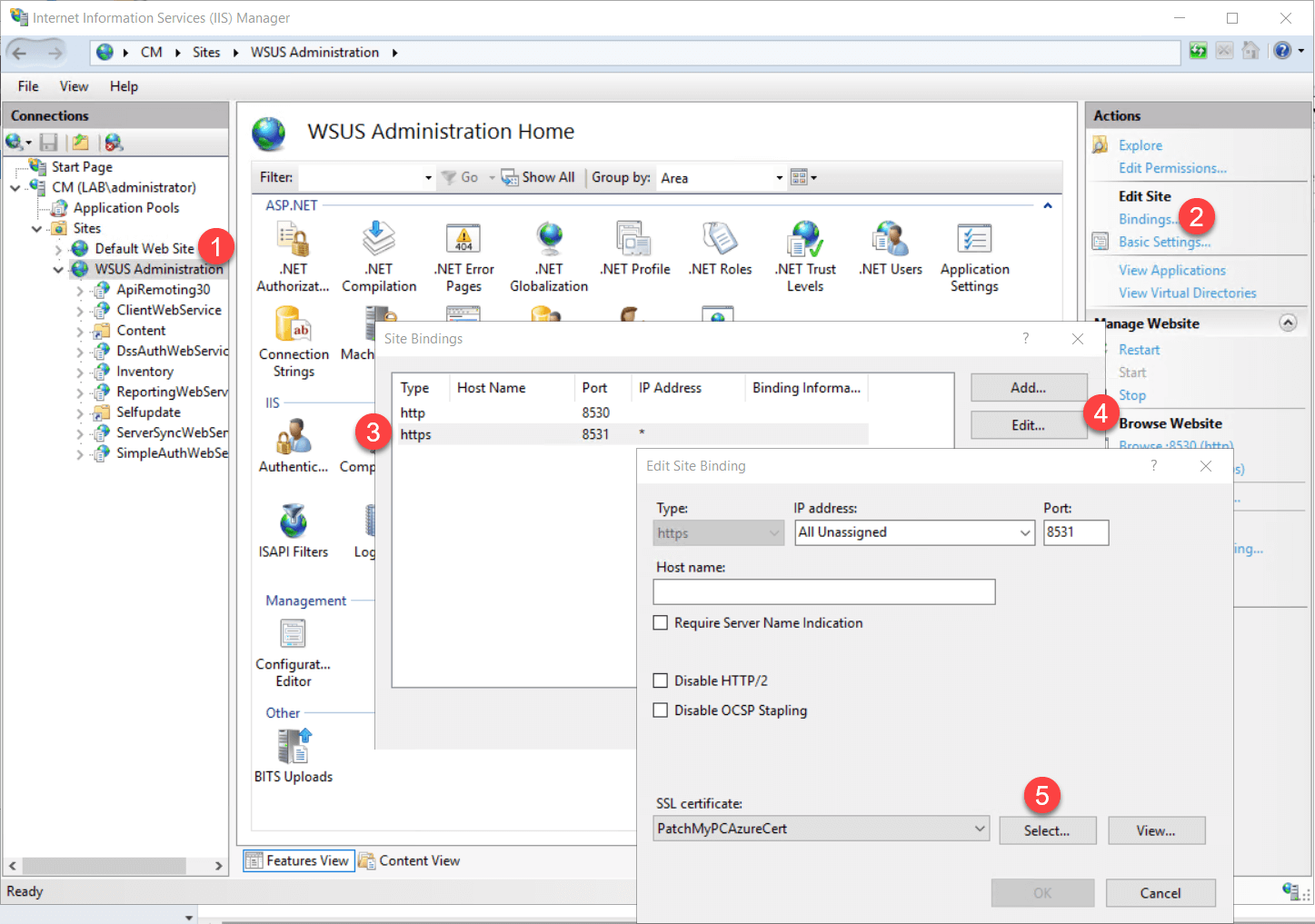Expand the ApiRemoting30 tree node
The height and width of the screenshot is (924, 1315).
tap(80, 290)
